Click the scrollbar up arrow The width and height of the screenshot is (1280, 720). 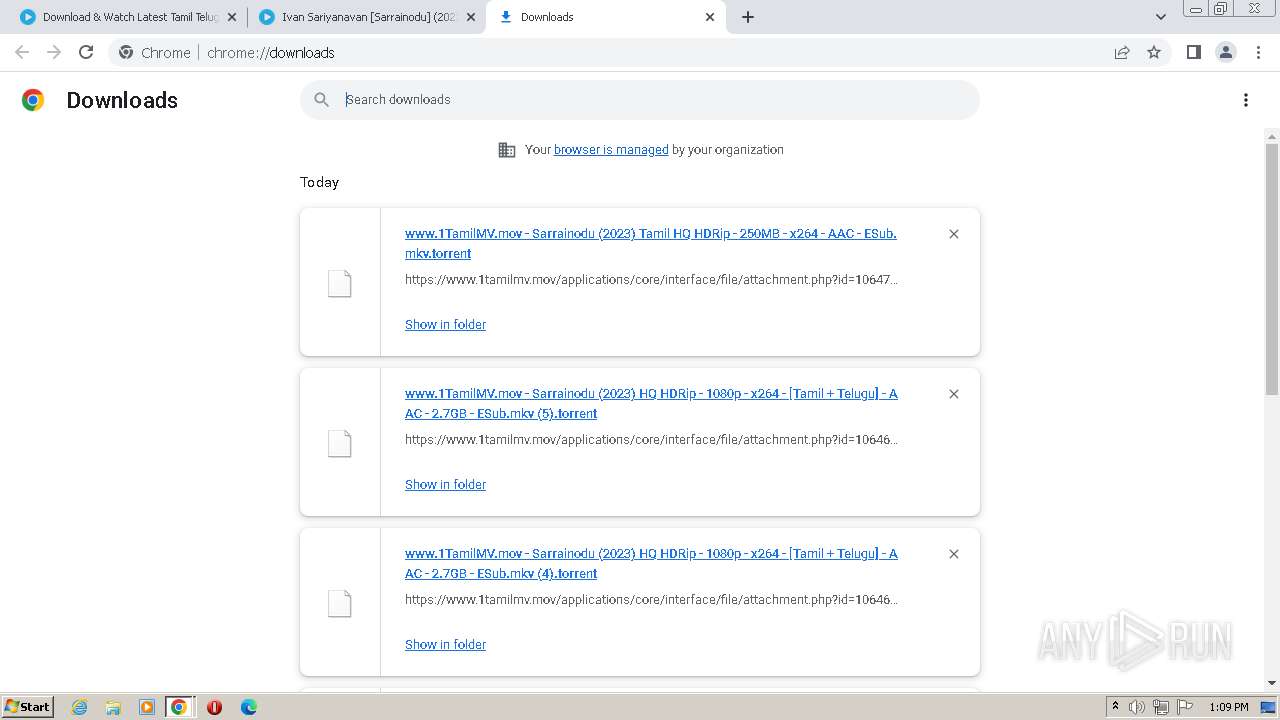[x=1272, y=136]
